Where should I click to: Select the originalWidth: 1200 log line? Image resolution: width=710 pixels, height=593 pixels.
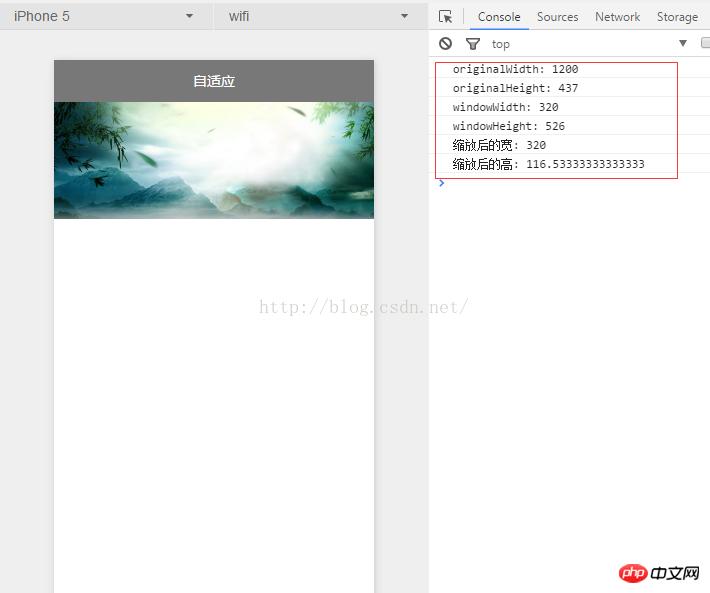[515, 69]
